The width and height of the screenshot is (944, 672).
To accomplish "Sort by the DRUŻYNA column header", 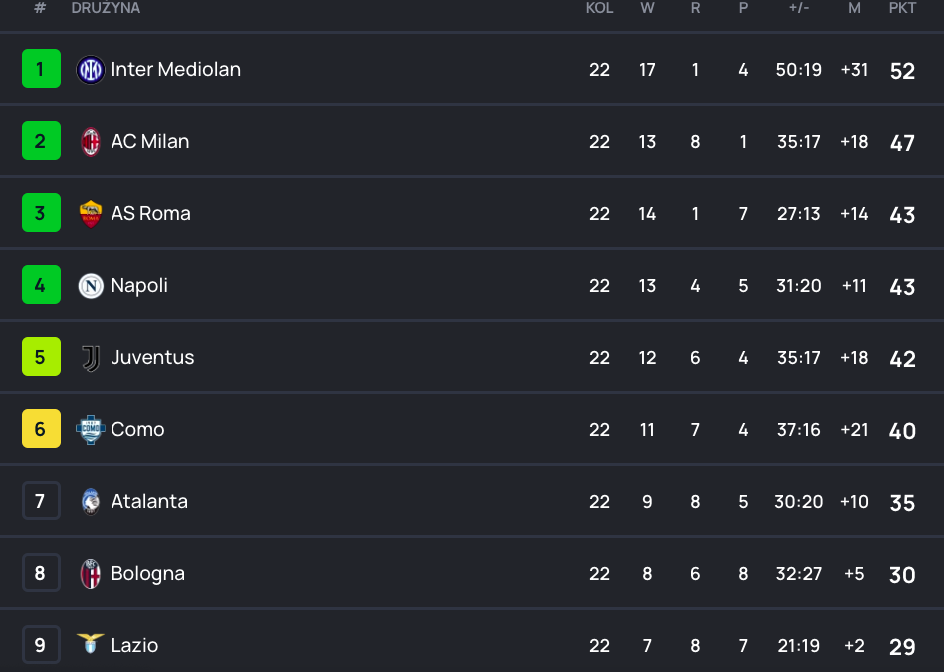I will click(x=106, y=8).
